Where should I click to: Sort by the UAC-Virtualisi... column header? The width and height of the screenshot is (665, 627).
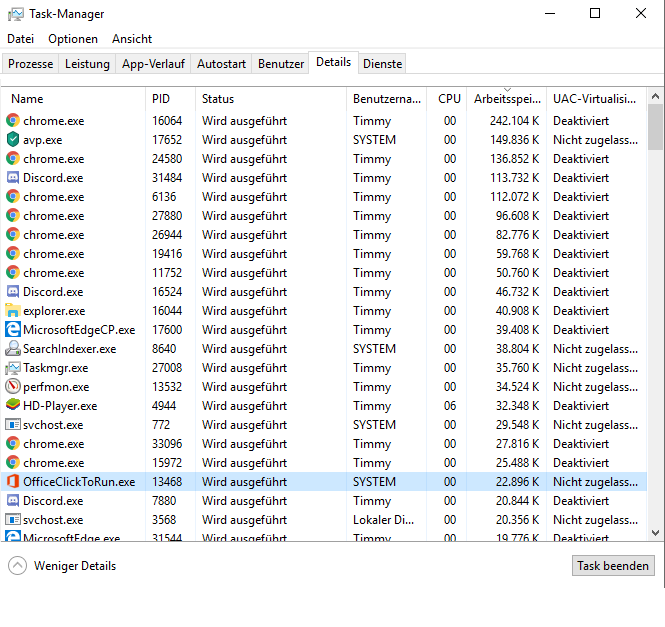point(596,99)
